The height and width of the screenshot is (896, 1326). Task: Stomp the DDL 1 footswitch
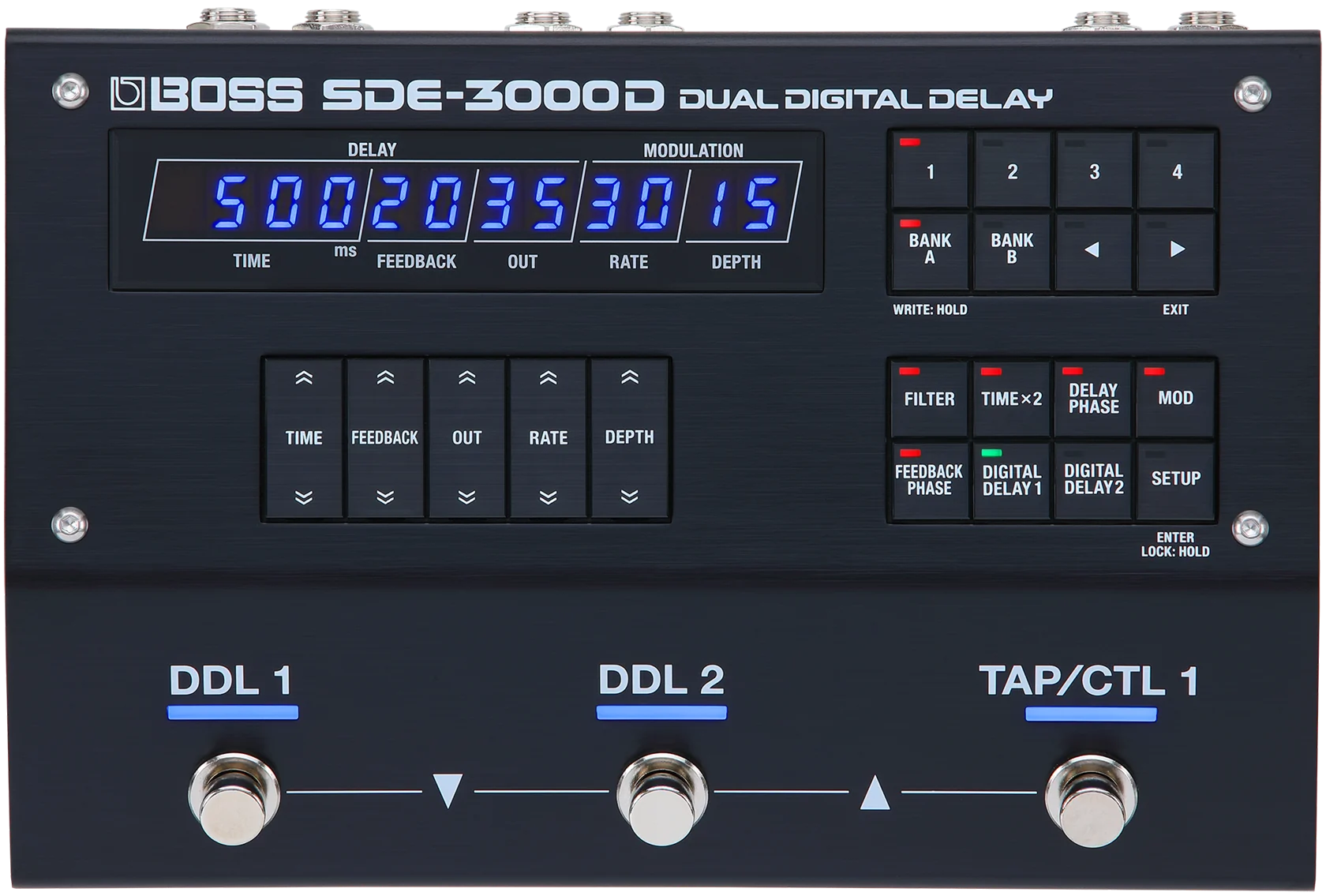234,799
